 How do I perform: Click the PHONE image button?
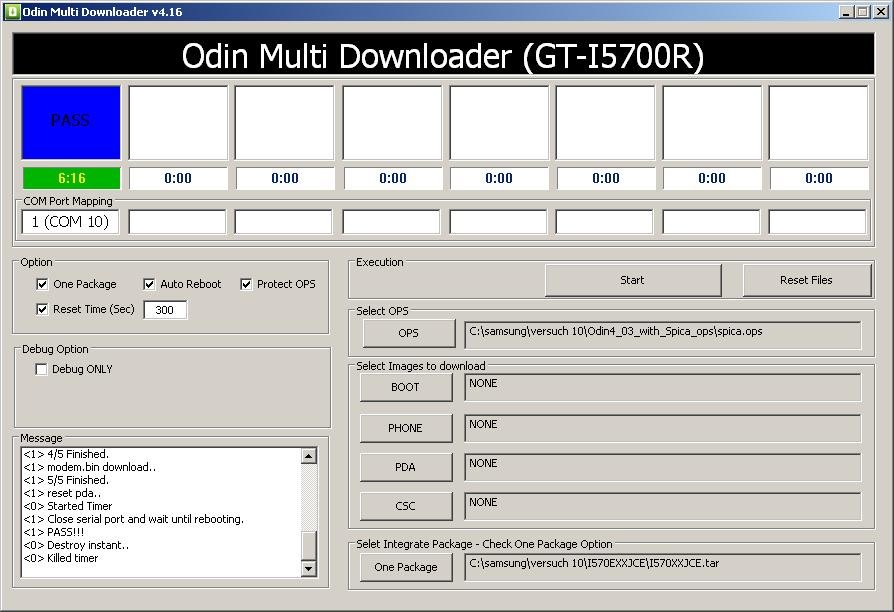click(x=406, y=428)
